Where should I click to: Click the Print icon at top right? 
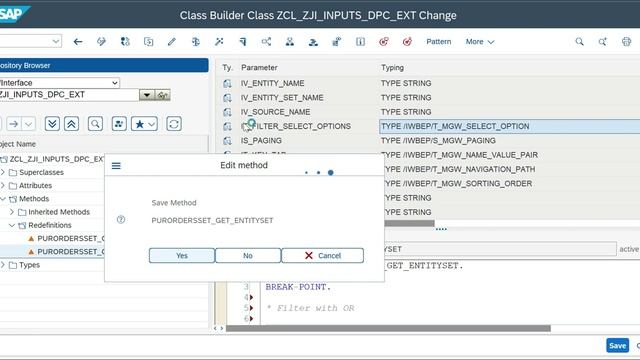pyautogui.click(x=626, y=42)
